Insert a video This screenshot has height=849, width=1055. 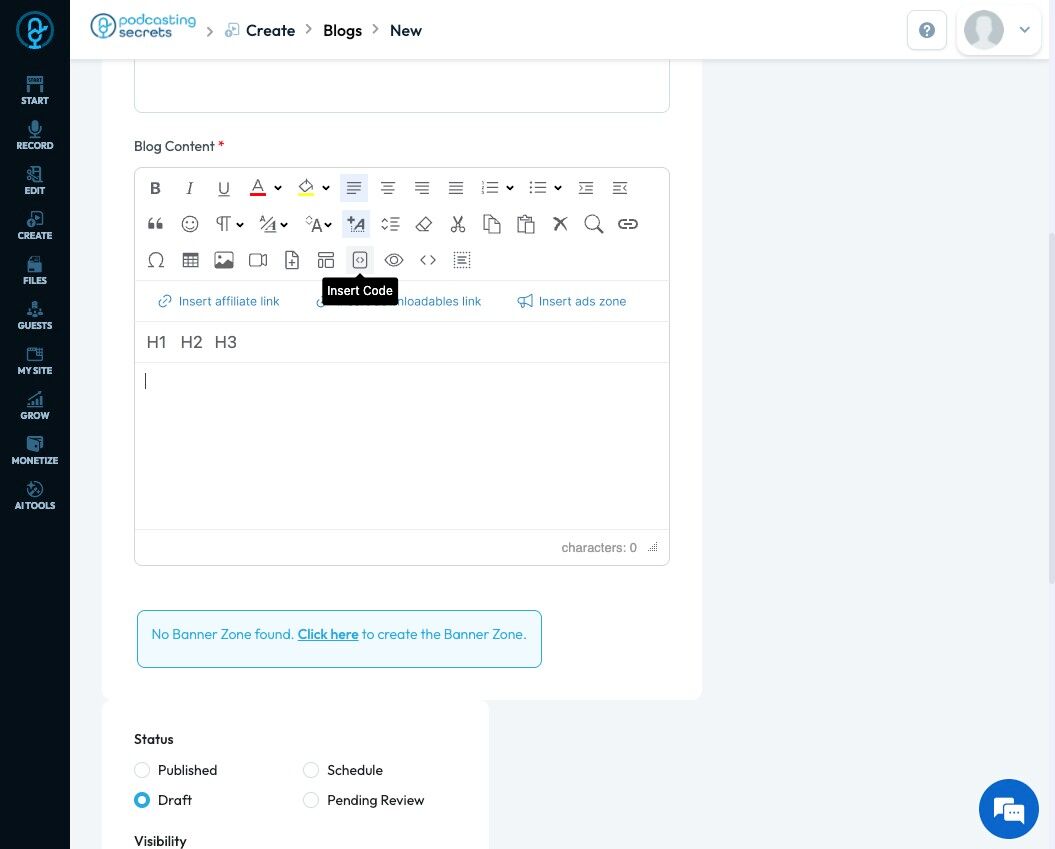tap(258, 260)
